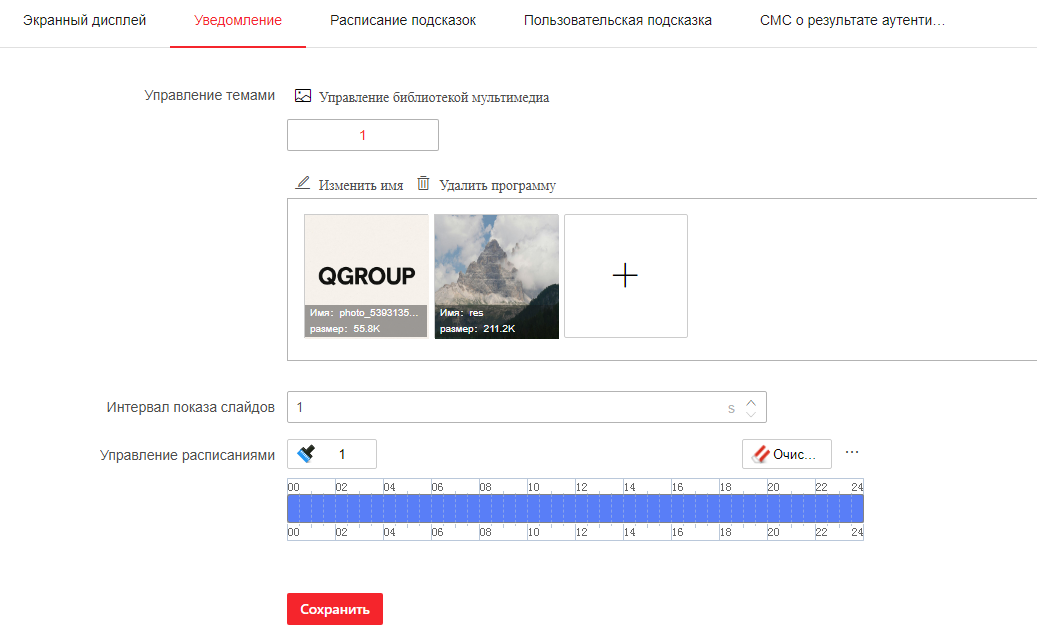
Task: Click the trash icon to delete program
Action: [x=424, y=184]
